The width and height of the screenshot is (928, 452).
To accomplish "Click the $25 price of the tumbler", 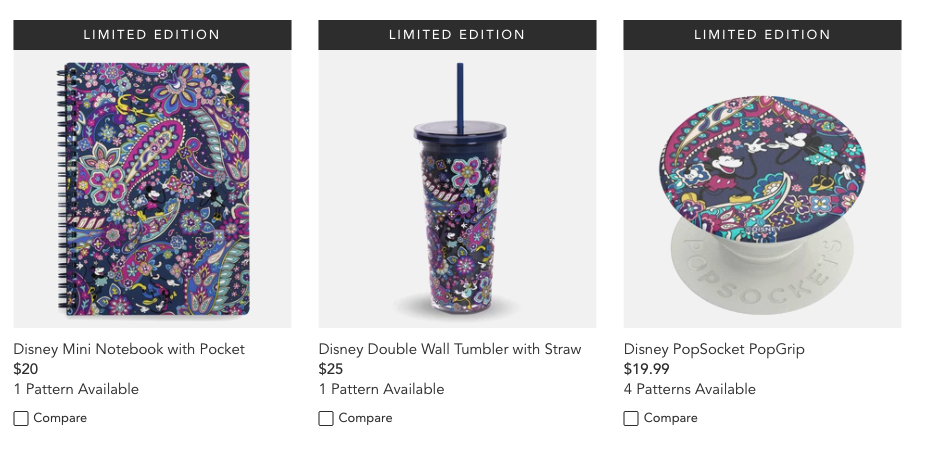I will tap(331, 369).
